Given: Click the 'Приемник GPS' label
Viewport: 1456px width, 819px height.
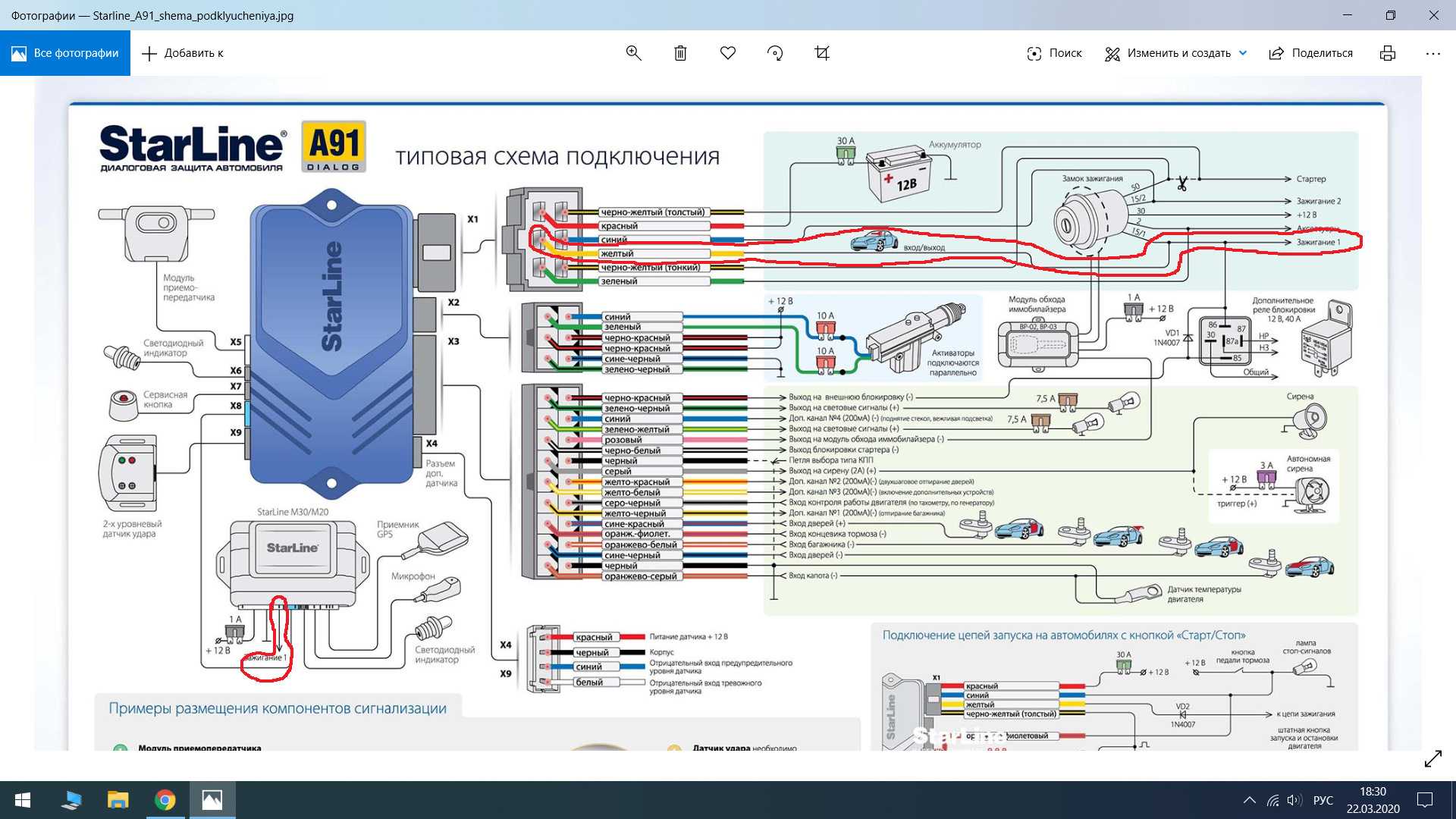Looking at the screenshot, I should [x=397, y=529].
